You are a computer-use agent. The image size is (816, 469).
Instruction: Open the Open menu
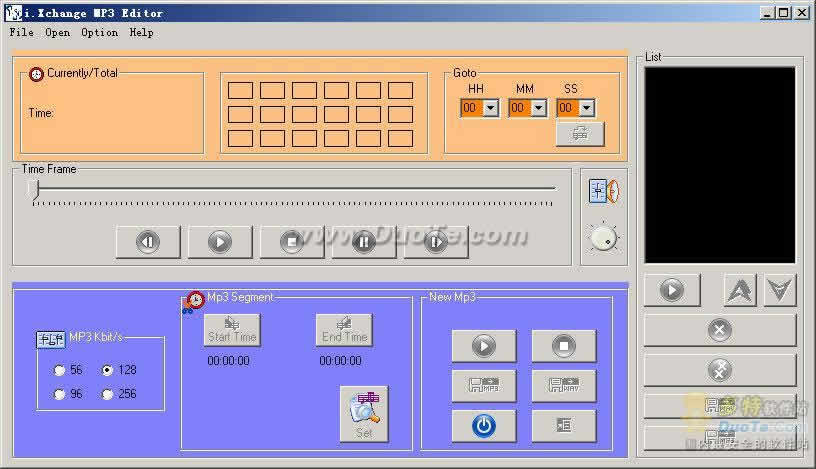57,32
